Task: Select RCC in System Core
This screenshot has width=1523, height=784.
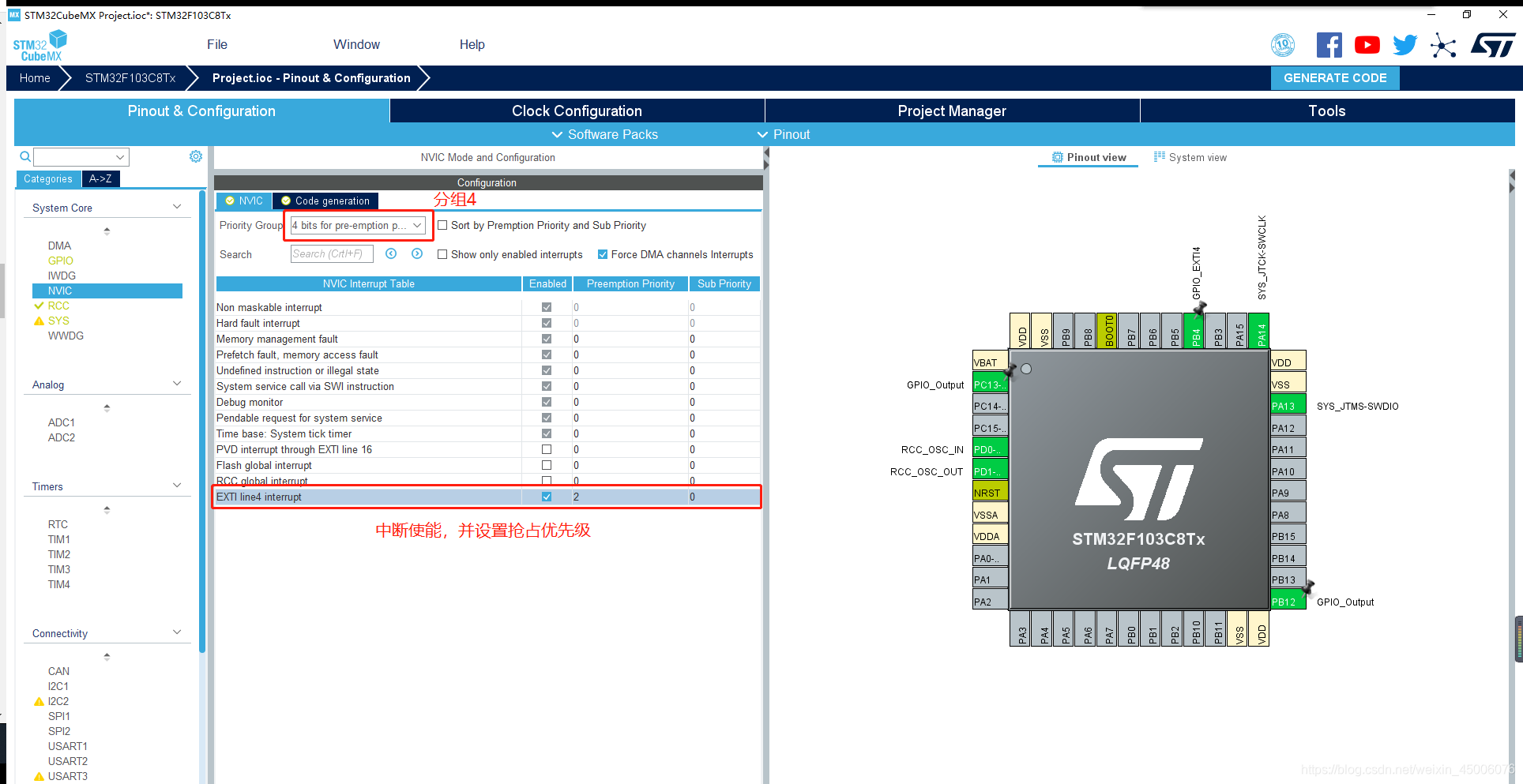Action: click(x=58, y=306)
